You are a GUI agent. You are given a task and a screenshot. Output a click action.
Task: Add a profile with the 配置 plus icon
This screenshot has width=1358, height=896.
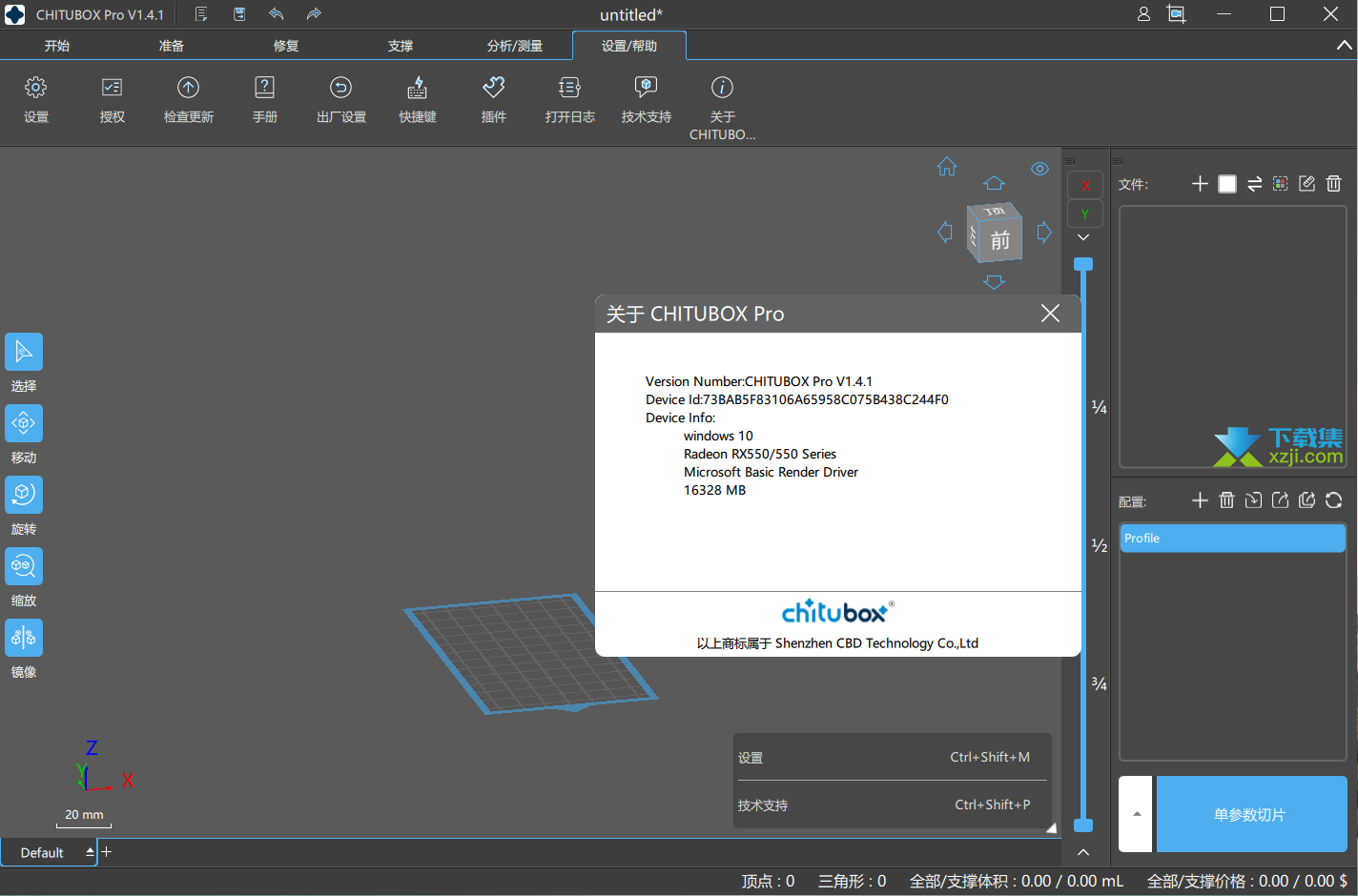coord(1200,500)
